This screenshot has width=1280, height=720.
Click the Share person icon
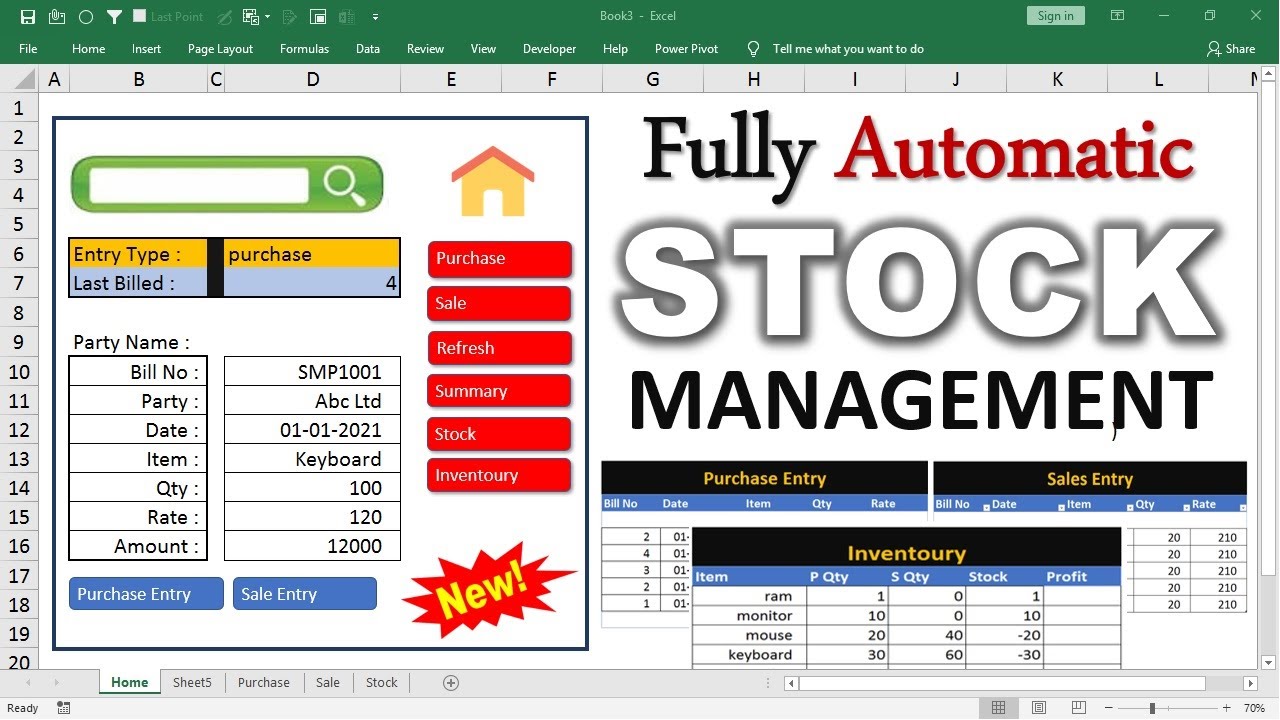click(x=1214, y=48)
